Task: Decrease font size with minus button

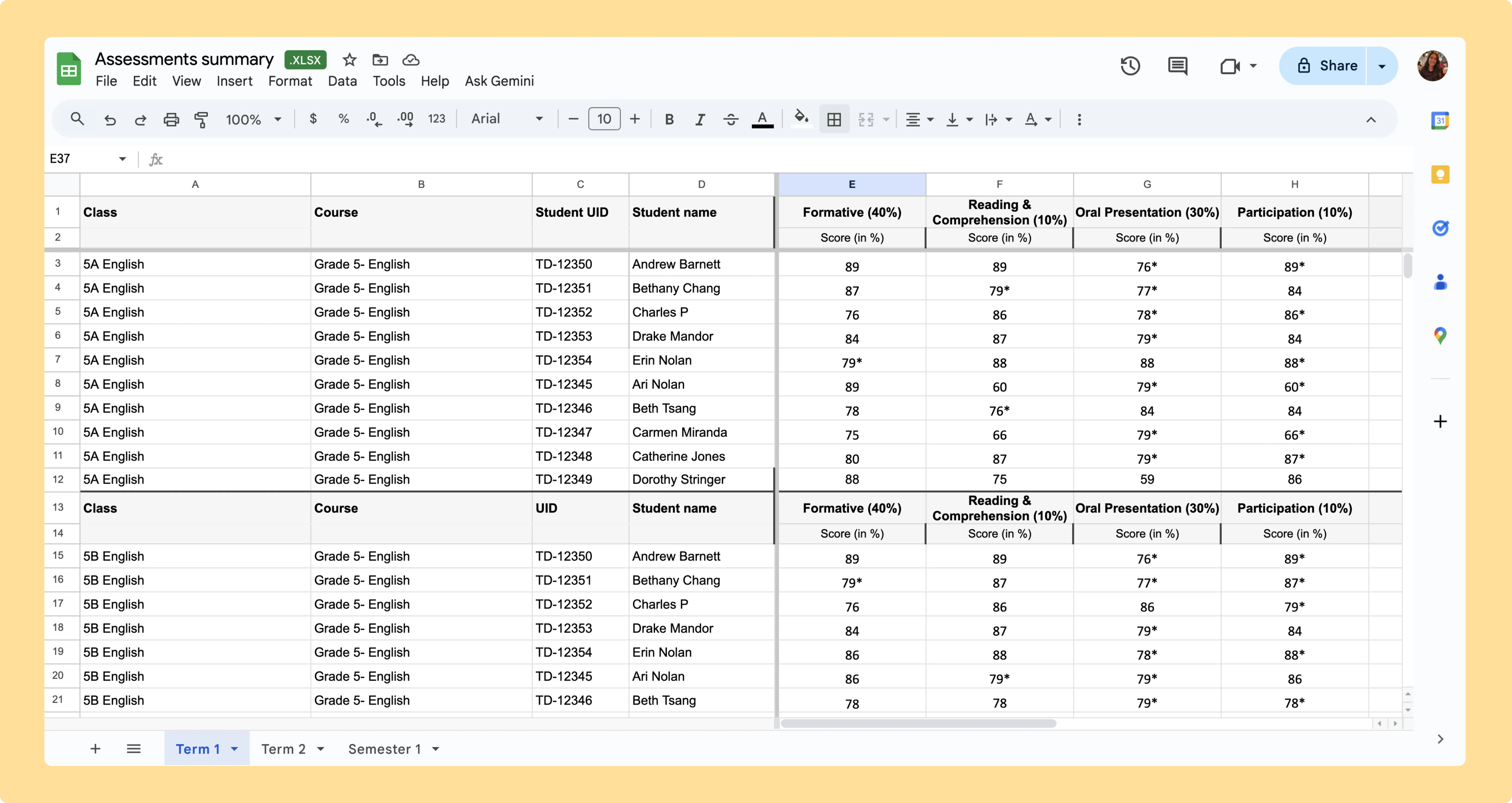Action: [x=573, y=119]
